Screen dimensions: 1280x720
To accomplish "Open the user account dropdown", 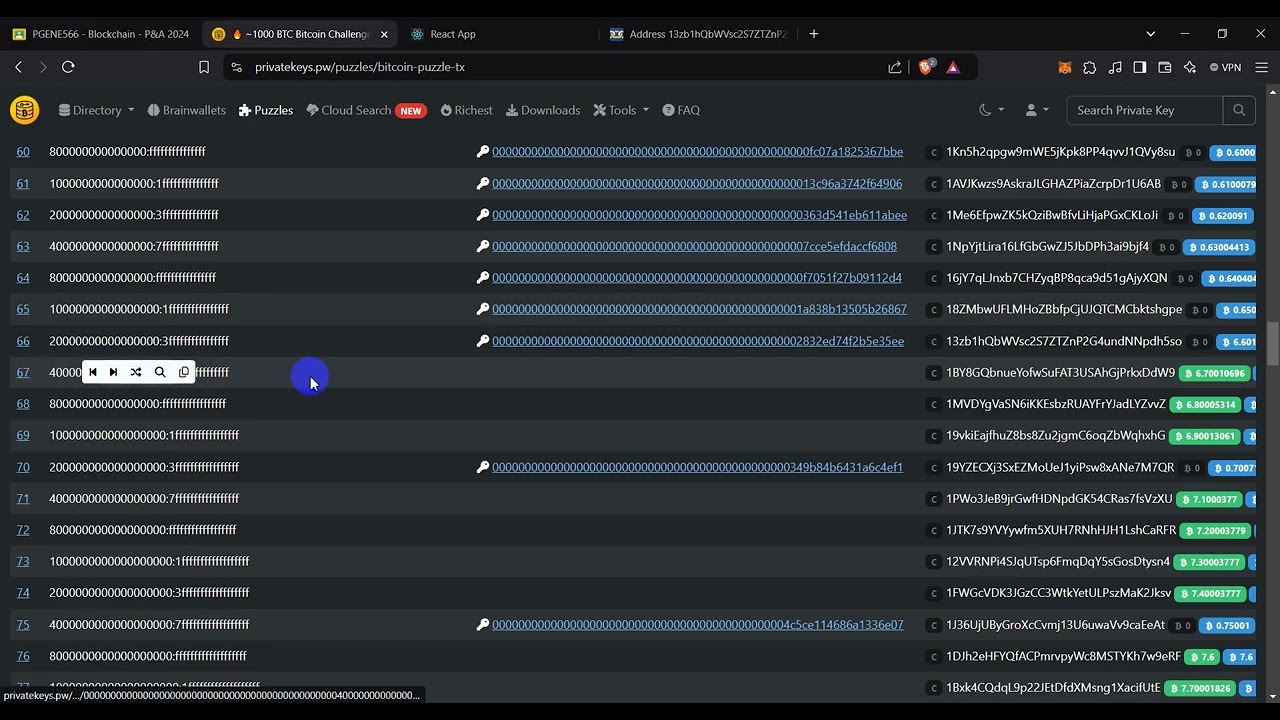I will [x=1036, y=110].
